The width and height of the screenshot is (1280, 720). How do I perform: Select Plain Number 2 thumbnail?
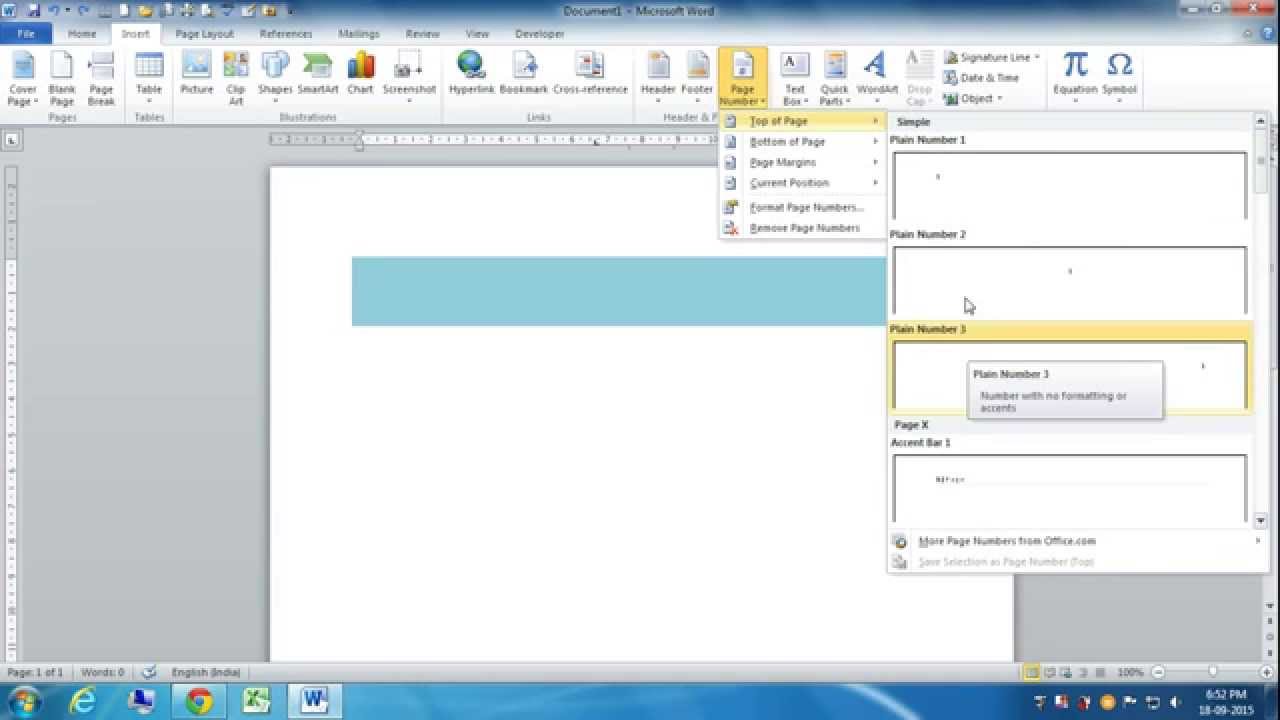coord(1069,280)
